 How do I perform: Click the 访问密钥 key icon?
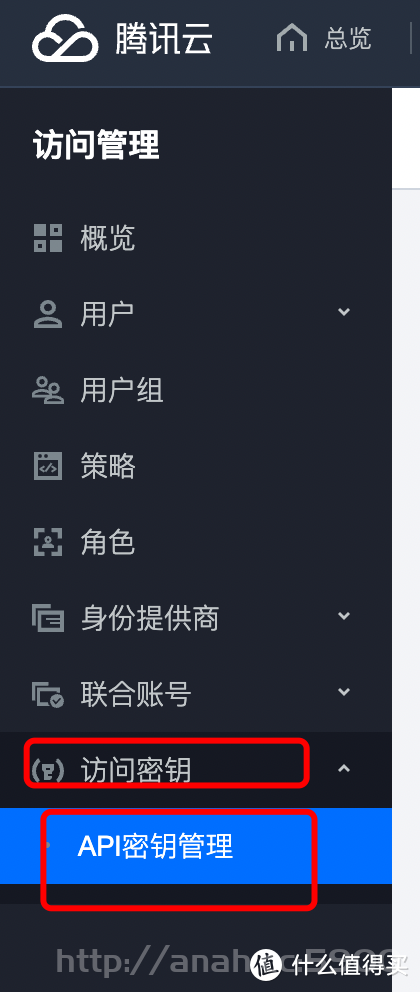tap(48, 770)
